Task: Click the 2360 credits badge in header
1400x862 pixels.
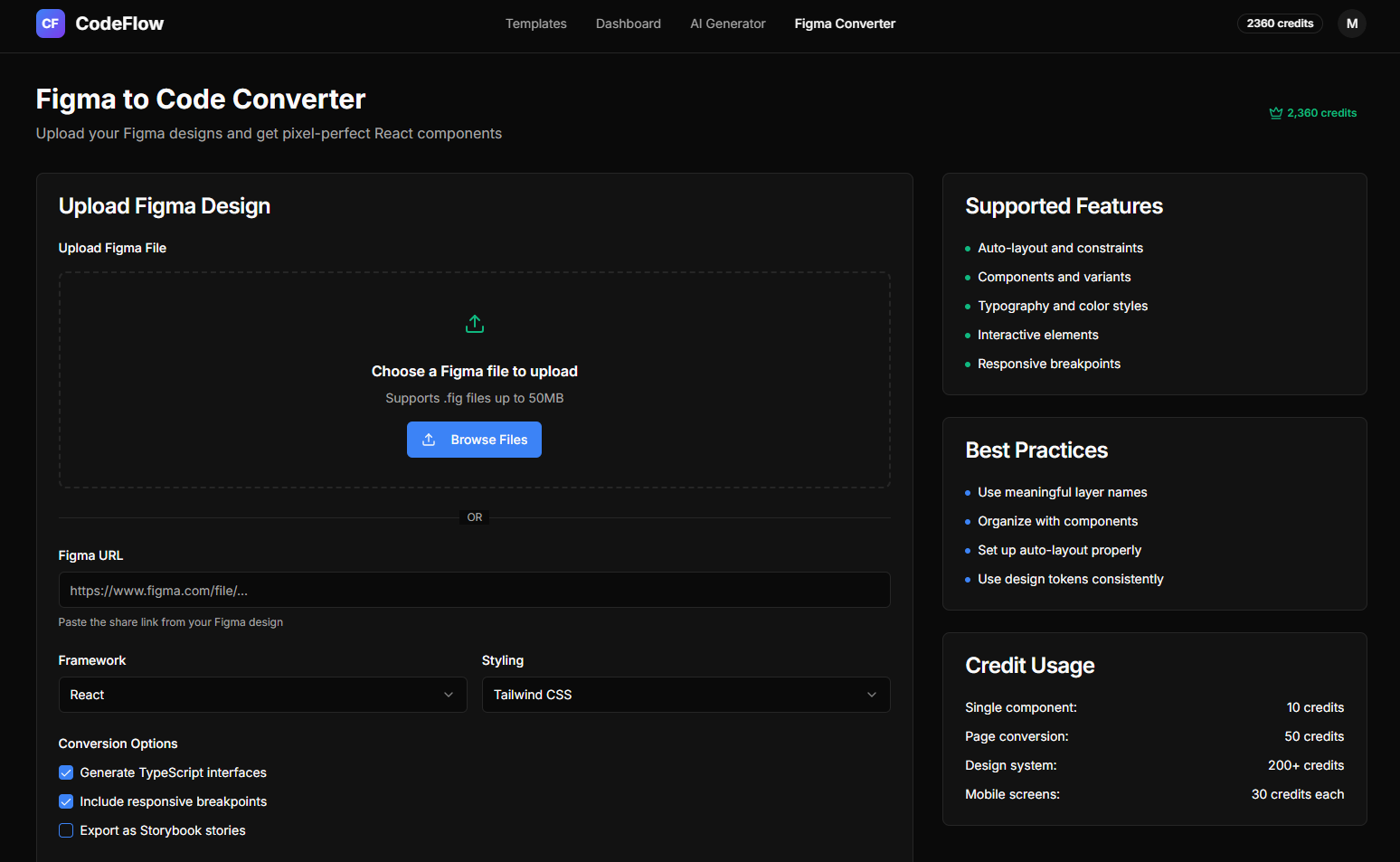Action: pos(1280,24)
